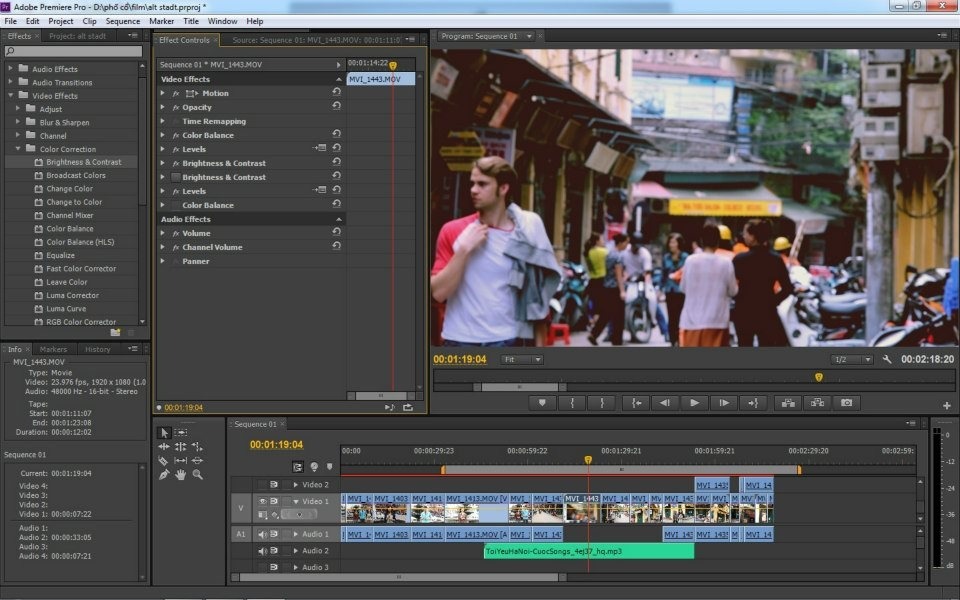
Task: Create a new custom bin in Effects panel
Action: click(115, 332)
